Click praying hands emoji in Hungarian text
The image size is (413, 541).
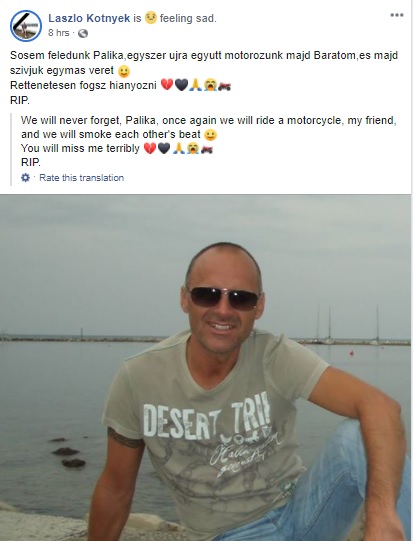coord(196,85)
